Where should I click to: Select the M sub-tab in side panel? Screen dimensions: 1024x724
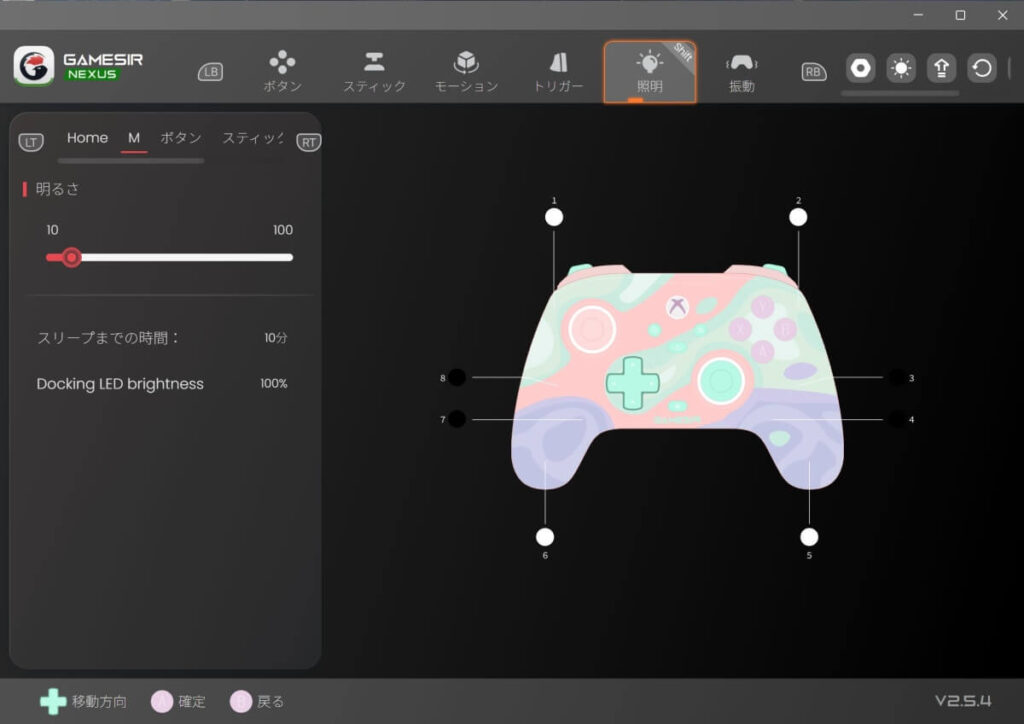click(134, 138)
